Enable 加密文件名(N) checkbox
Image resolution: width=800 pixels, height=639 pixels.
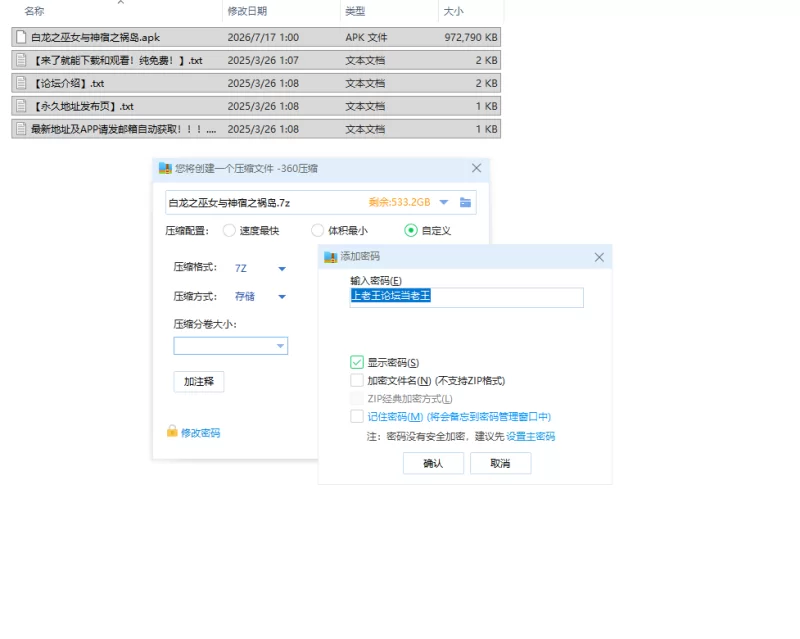[x=357, y=381]
